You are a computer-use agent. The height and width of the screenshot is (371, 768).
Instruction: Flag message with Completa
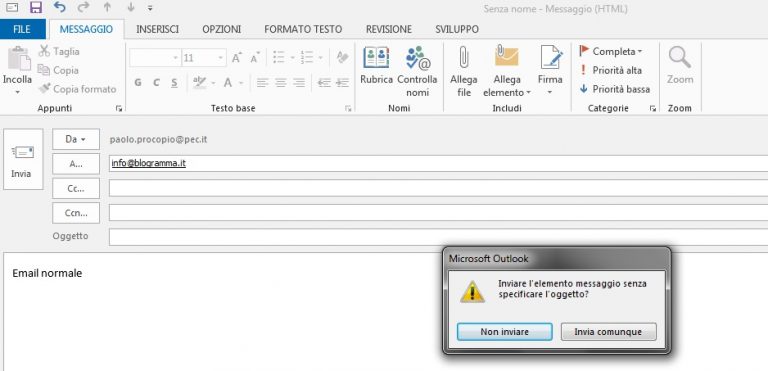[611, 51]
